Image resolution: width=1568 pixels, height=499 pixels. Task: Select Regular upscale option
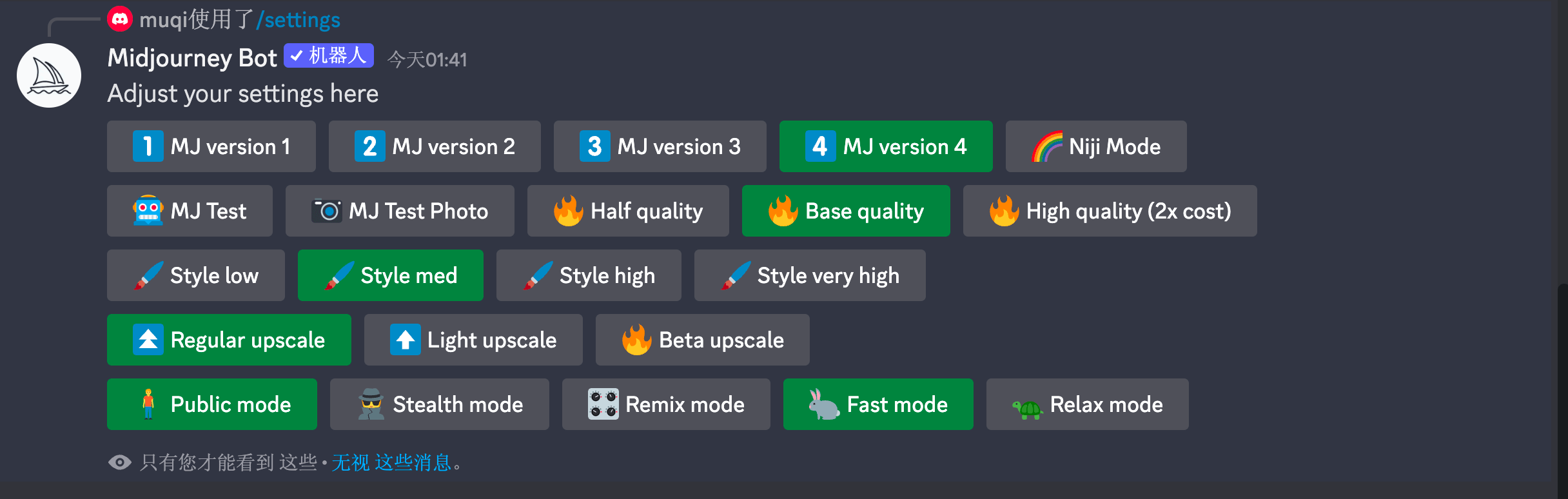coord(229,340)
